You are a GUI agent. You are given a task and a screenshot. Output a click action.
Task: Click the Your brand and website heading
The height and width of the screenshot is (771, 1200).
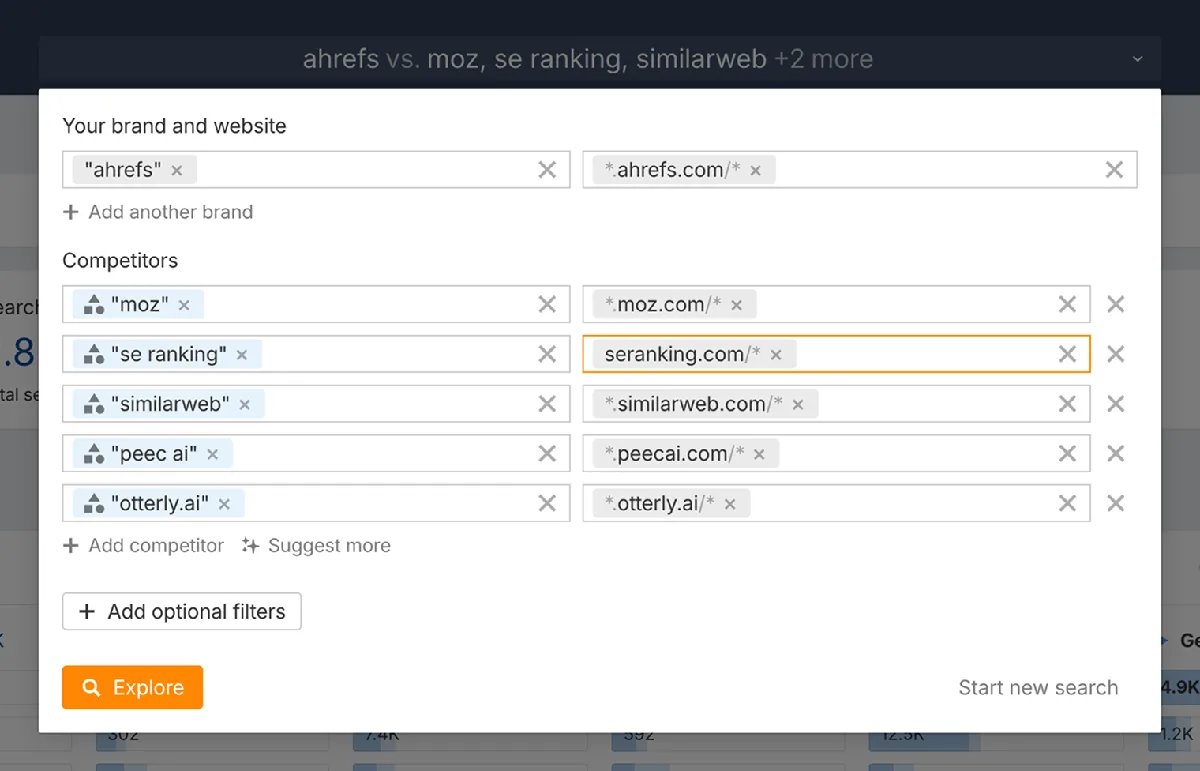tap(174, 126)
